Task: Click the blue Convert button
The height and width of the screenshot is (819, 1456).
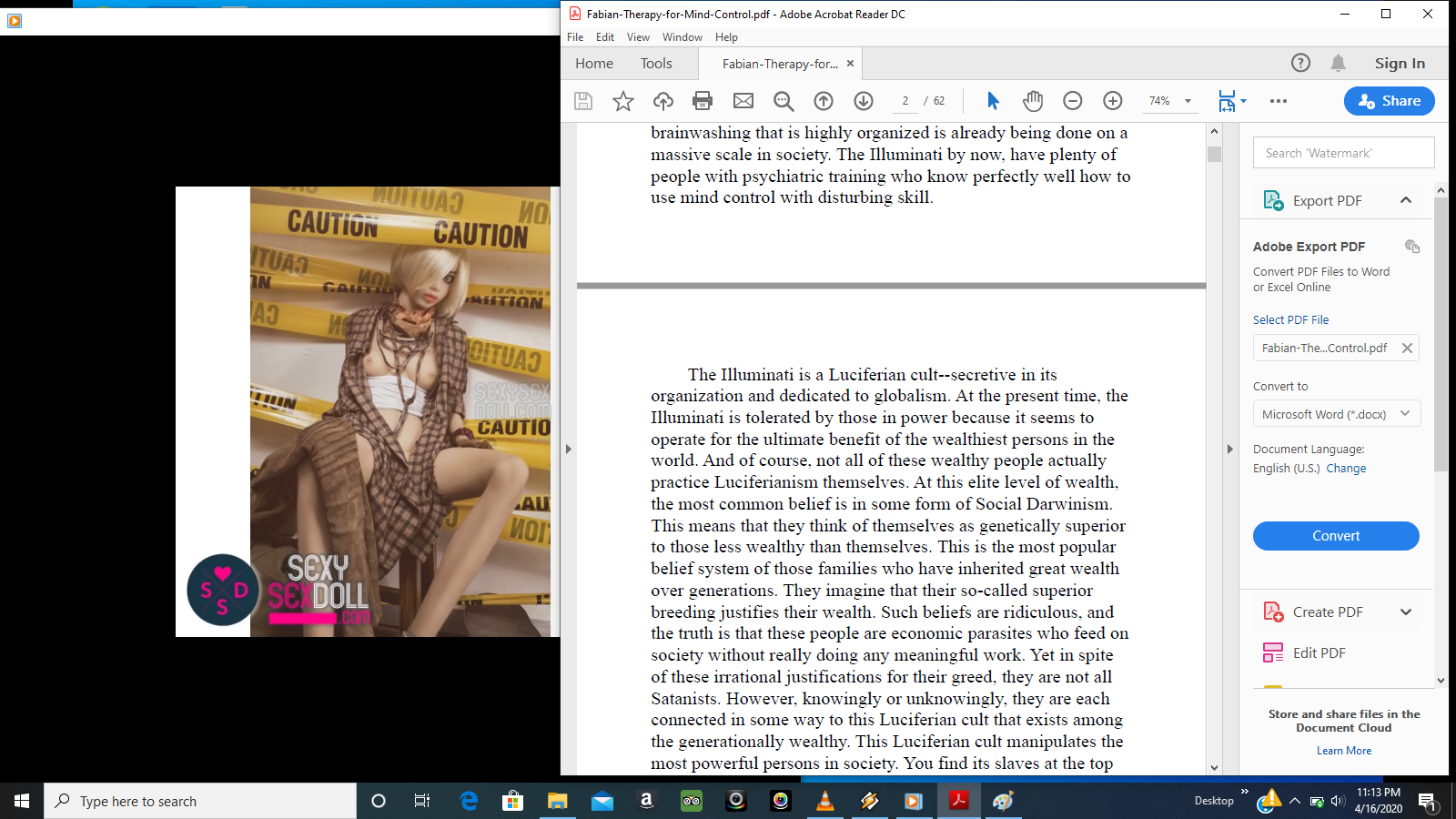Action: (x=1336, y=536)
